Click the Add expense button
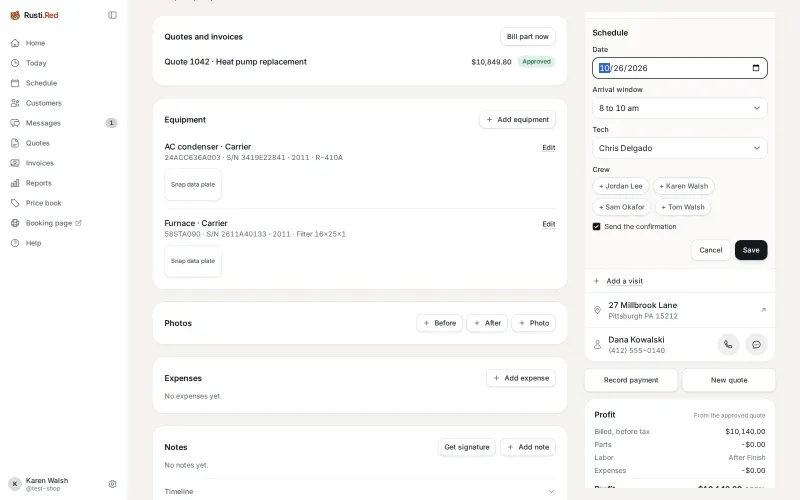 521,378
